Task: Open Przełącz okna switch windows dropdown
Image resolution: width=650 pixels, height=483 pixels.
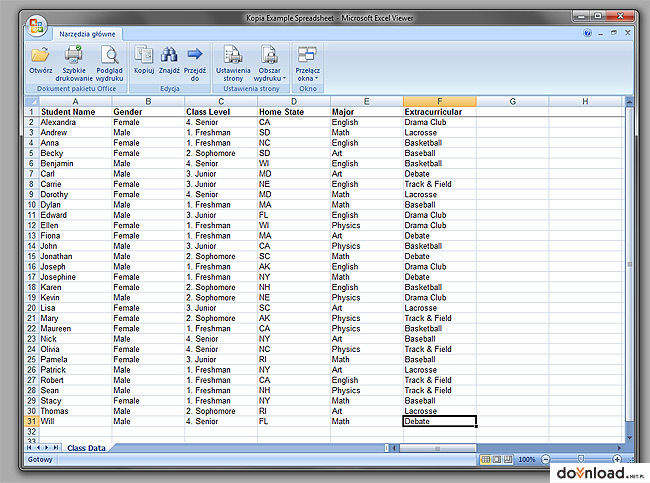Action: (x=308, y=63)
